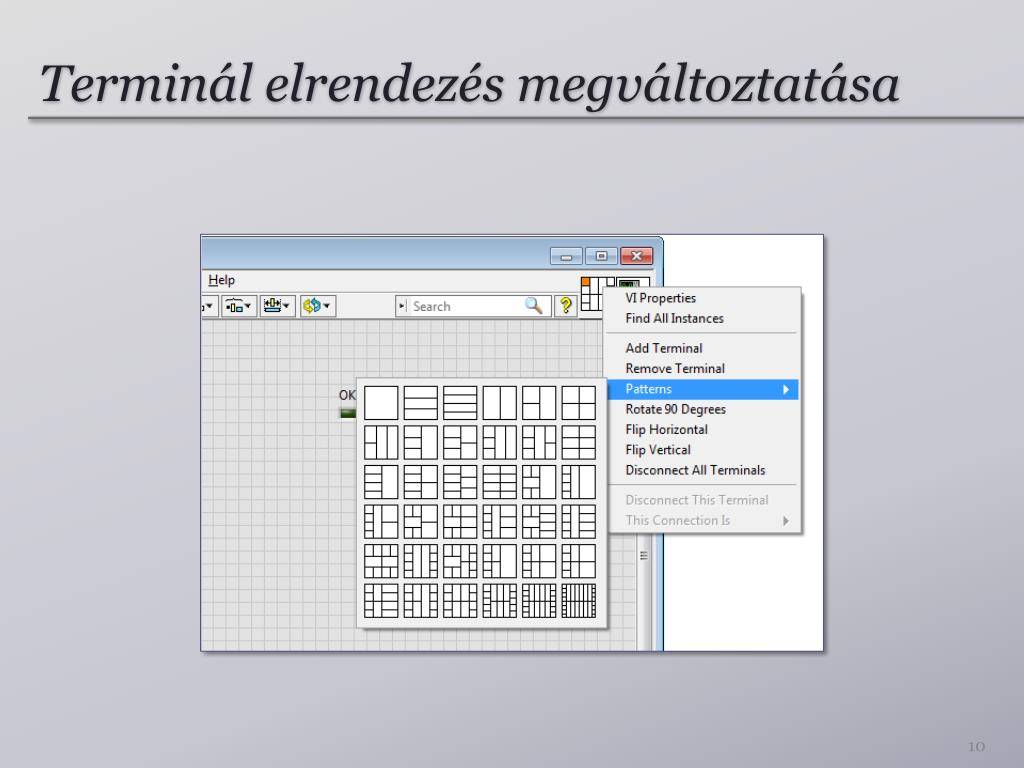Viewport: 1024px width, 768px height.
Task: Open the Resize Objects dropdown
Action: pos(277,306)
